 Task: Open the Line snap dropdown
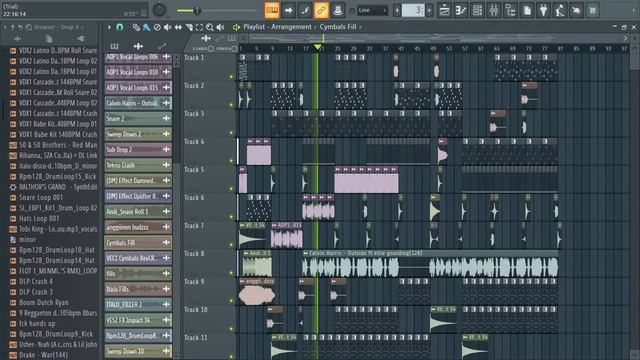[x=372, y=11]
